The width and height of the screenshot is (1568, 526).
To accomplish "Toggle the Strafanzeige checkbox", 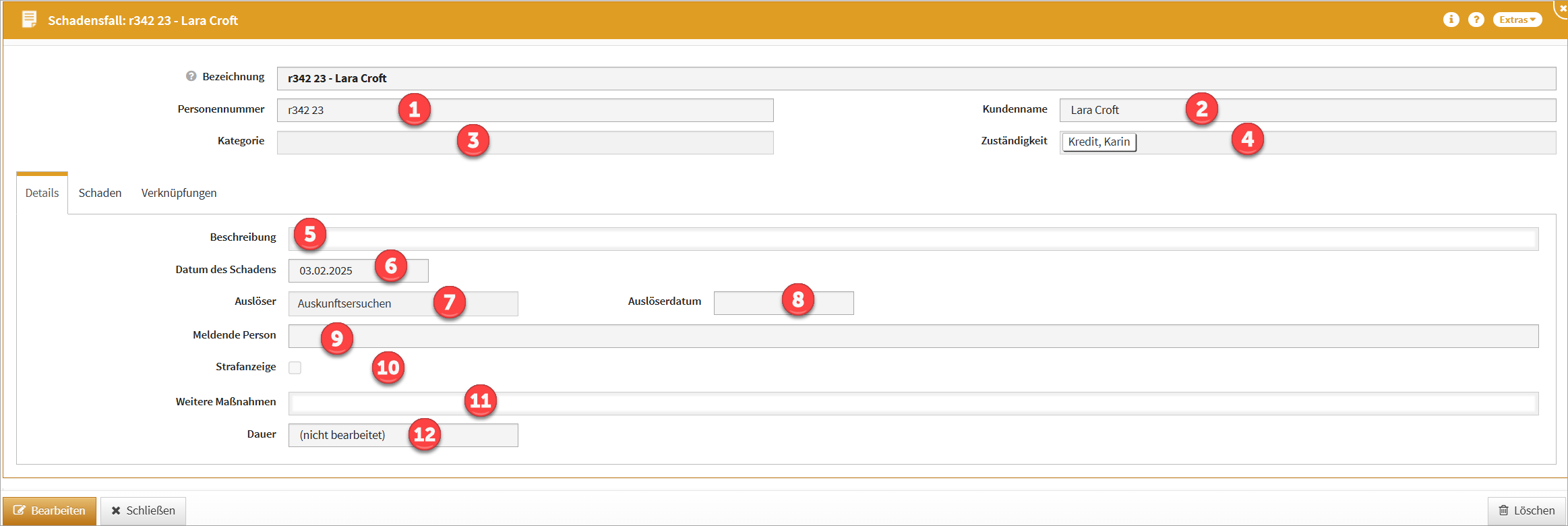I will tap(295, 368).
